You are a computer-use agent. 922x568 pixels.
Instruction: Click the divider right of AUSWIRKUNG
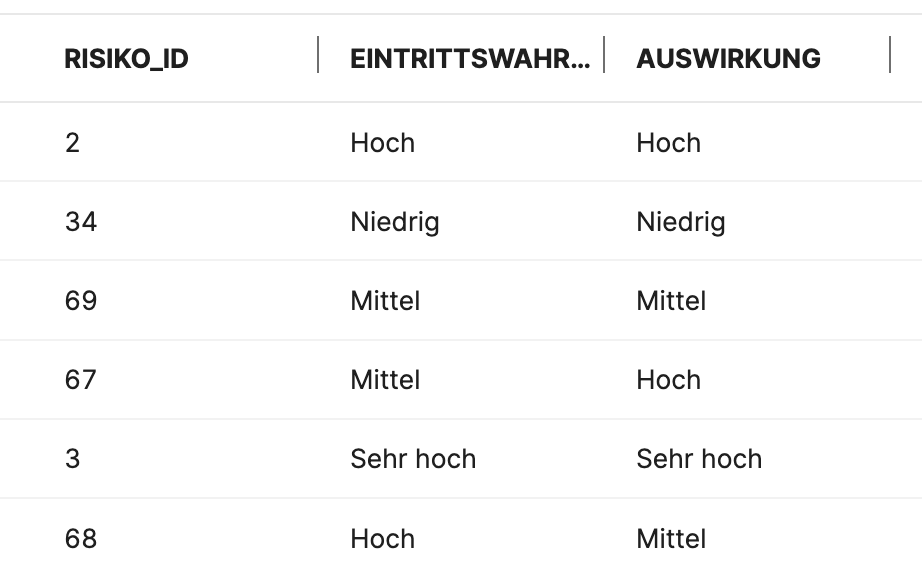tap(889, 55)
